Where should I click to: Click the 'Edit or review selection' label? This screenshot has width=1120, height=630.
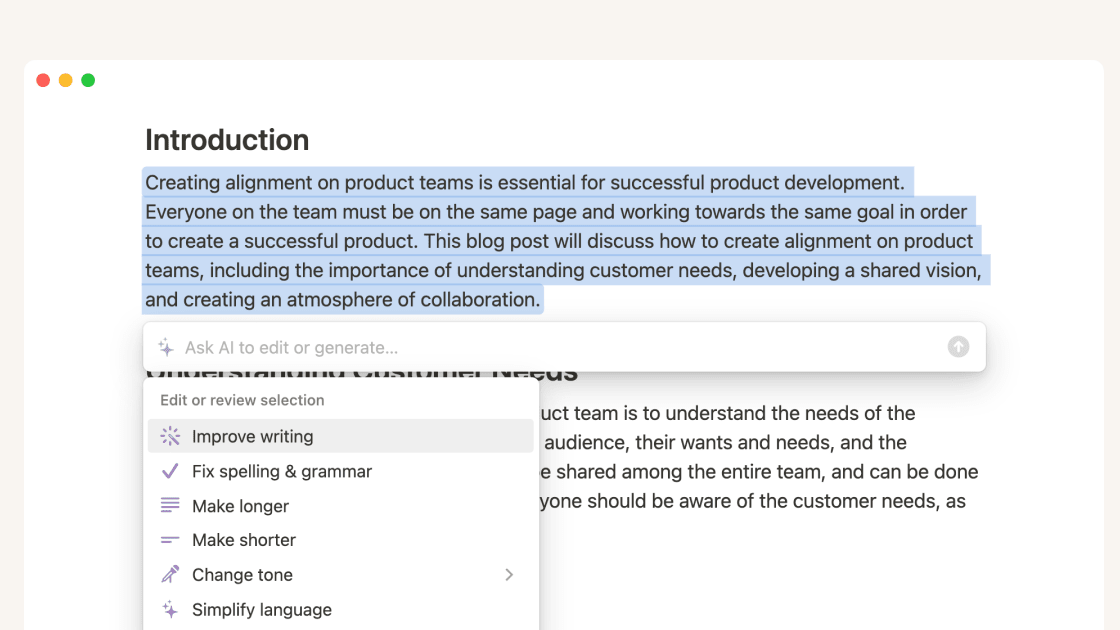[x=242, y=400]
